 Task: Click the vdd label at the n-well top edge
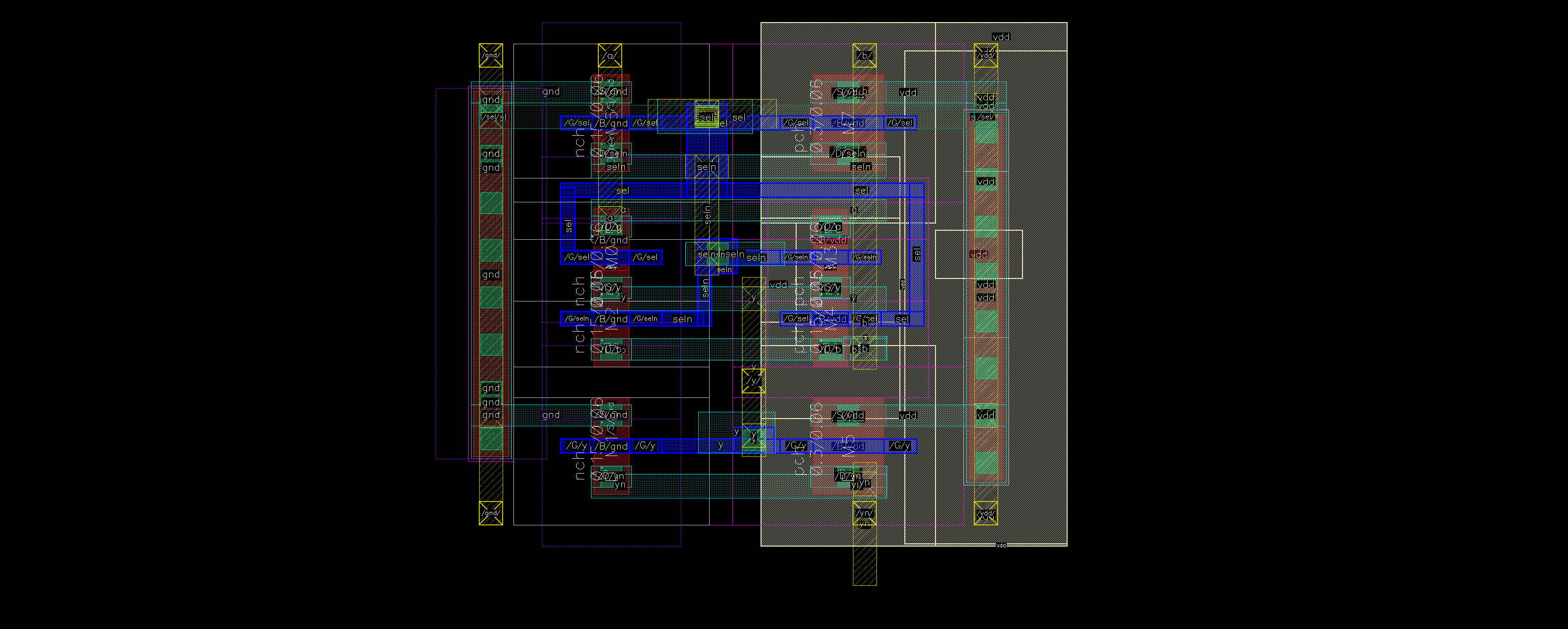(x=1001, y=37)
